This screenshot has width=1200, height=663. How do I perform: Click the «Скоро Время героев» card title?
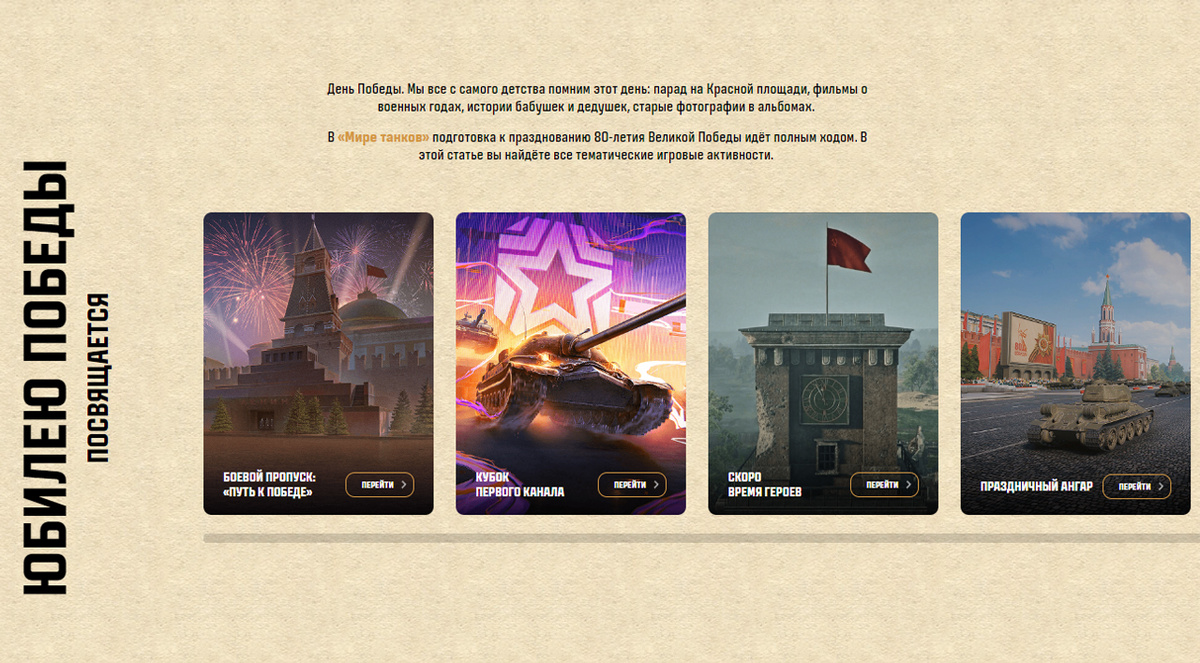[765, 485]
